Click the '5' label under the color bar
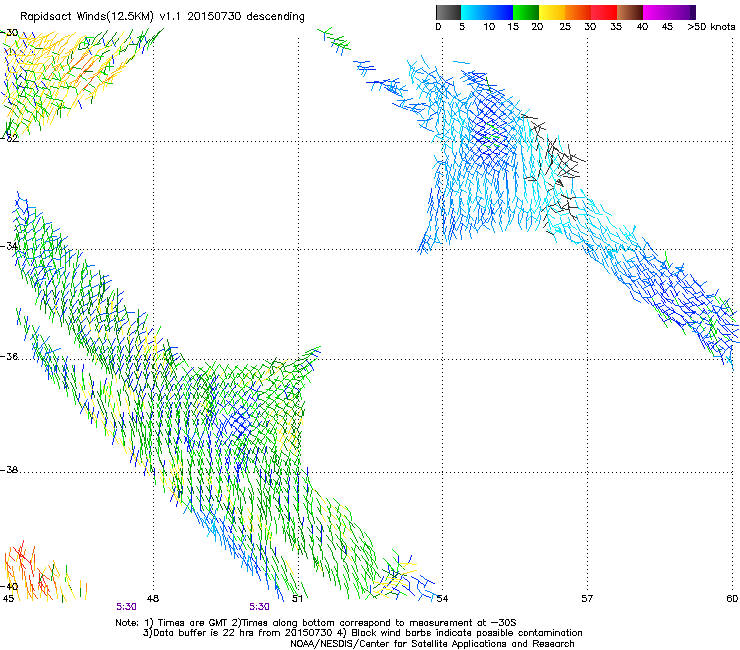This screenshot has width=740, height=650. 462,27
